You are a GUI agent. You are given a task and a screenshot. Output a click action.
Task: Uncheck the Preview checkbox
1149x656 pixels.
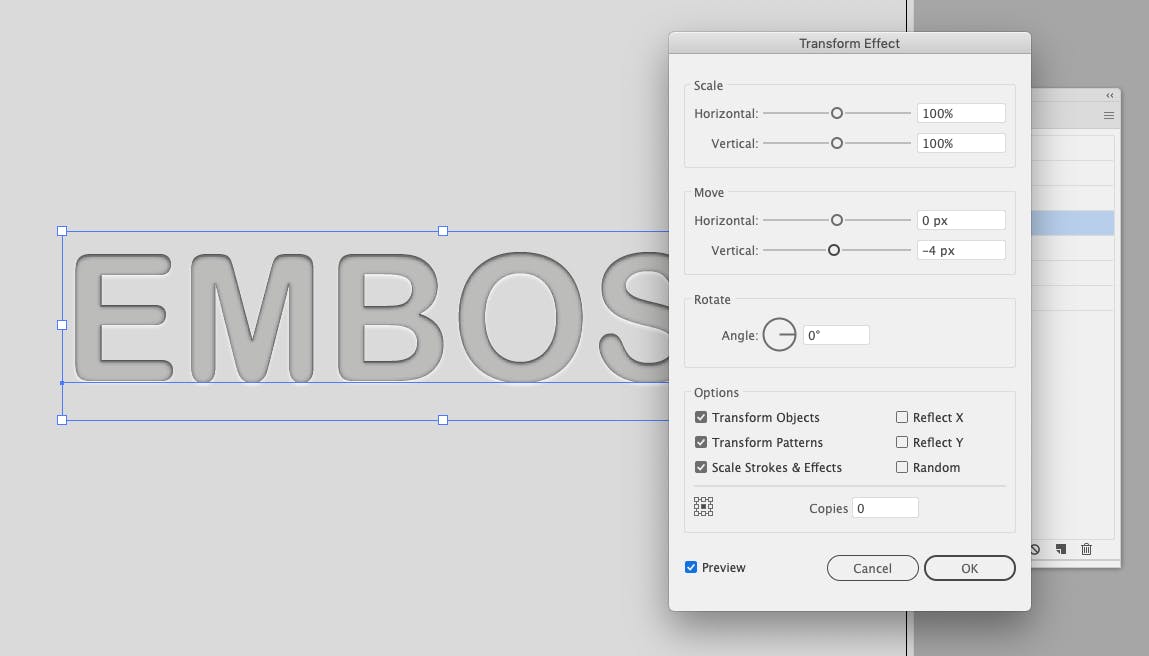(690, 567)
